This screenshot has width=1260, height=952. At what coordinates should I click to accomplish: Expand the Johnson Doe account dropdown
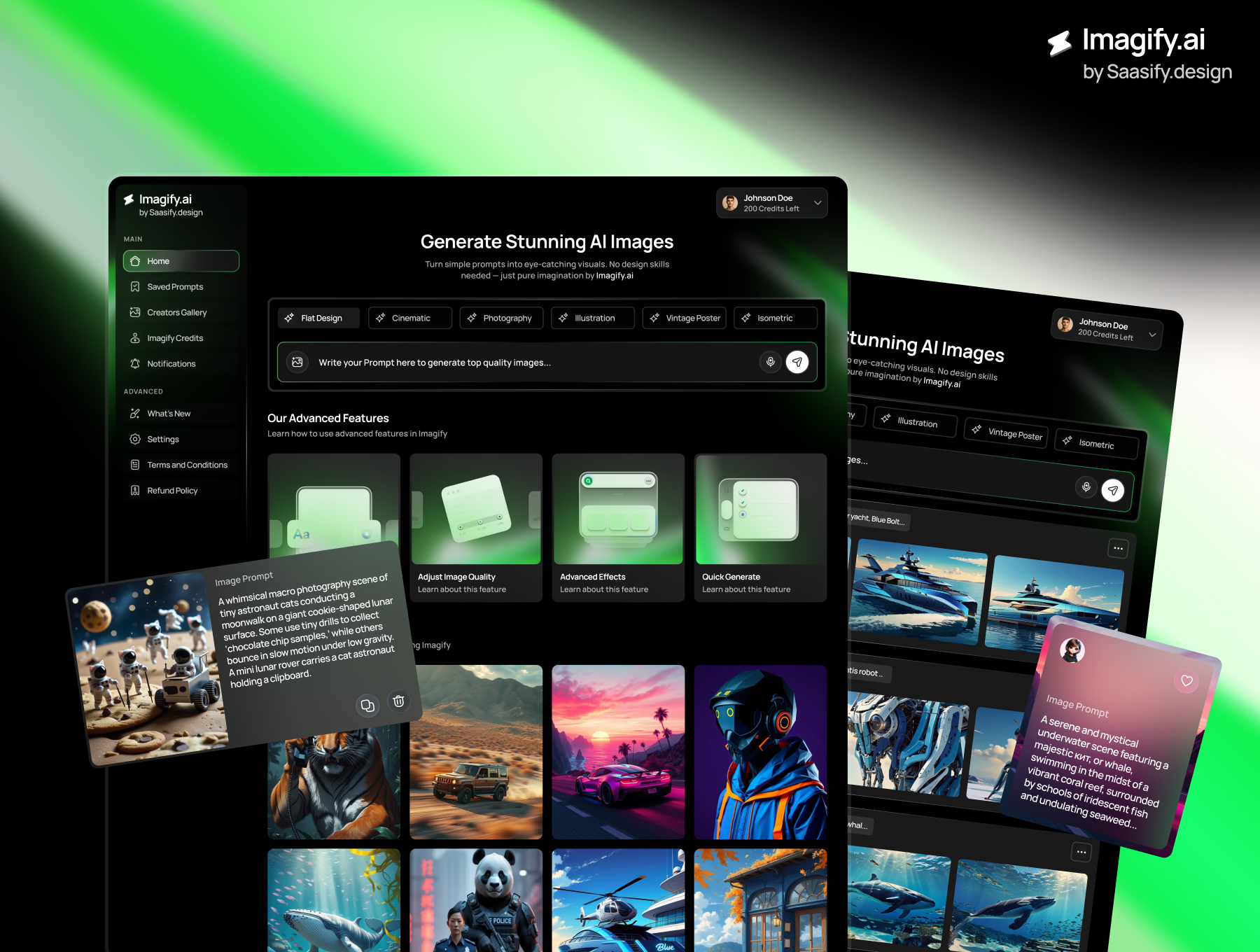[x=817, y=203]
